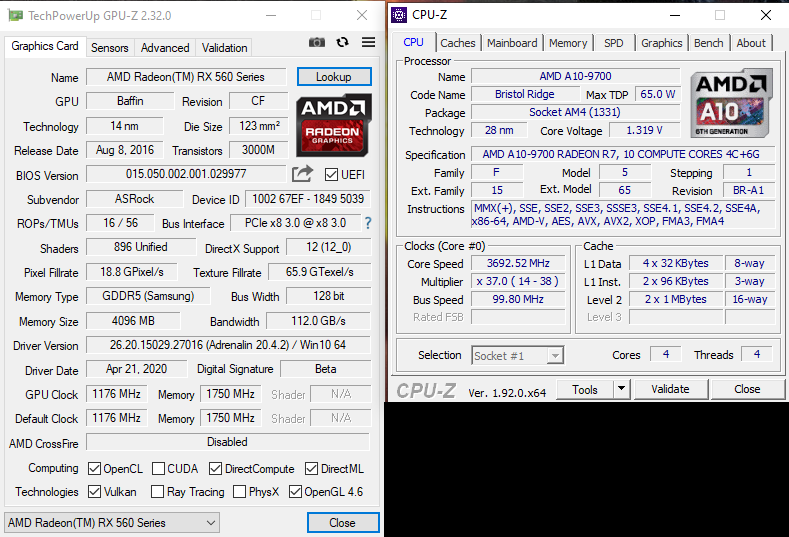Screen dimensions: 789x537
Task: Click the Lookup button
Action: (x=334, y=76)
